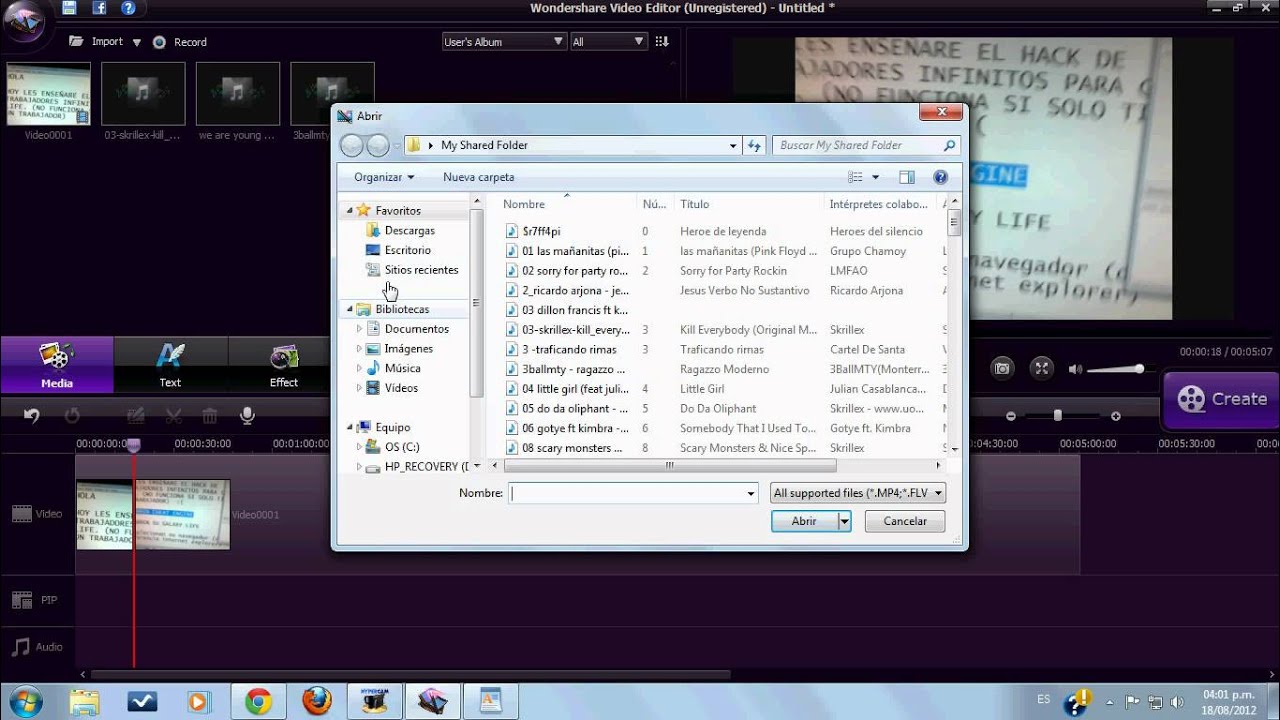Click the Nombre filename input field
Viewport: 1280px width, 720px height.
pyautogui.click(x=626, y=493)
